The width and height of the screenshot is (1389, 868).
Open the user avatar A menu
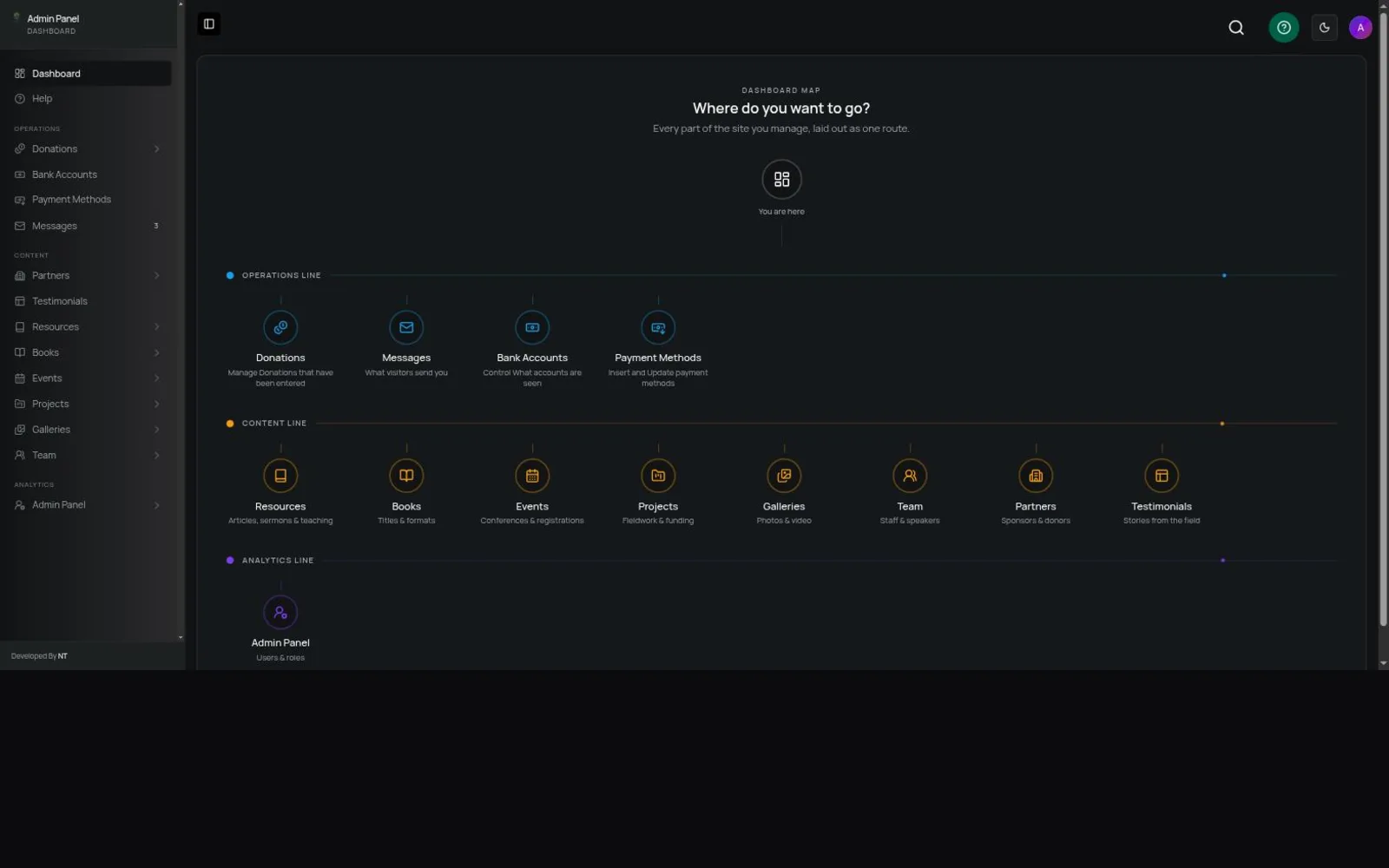[x=1360, y=28]
